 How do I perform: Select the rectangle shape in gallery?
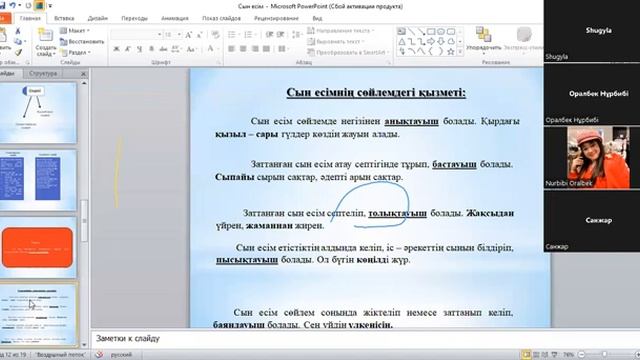click(x=431, y=31)
